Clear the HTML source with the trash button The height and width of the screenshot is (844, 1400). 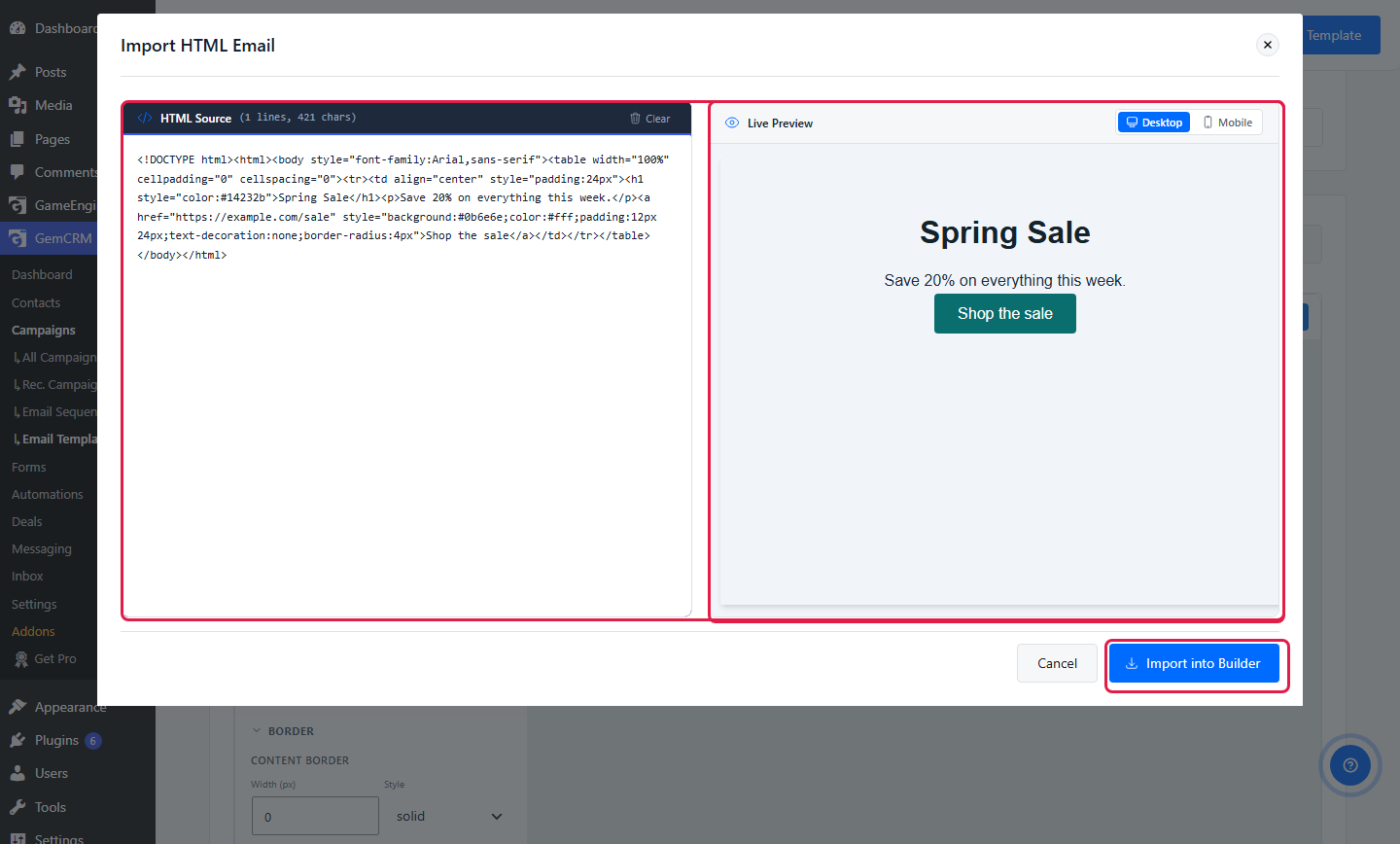(x=649, y=119)
